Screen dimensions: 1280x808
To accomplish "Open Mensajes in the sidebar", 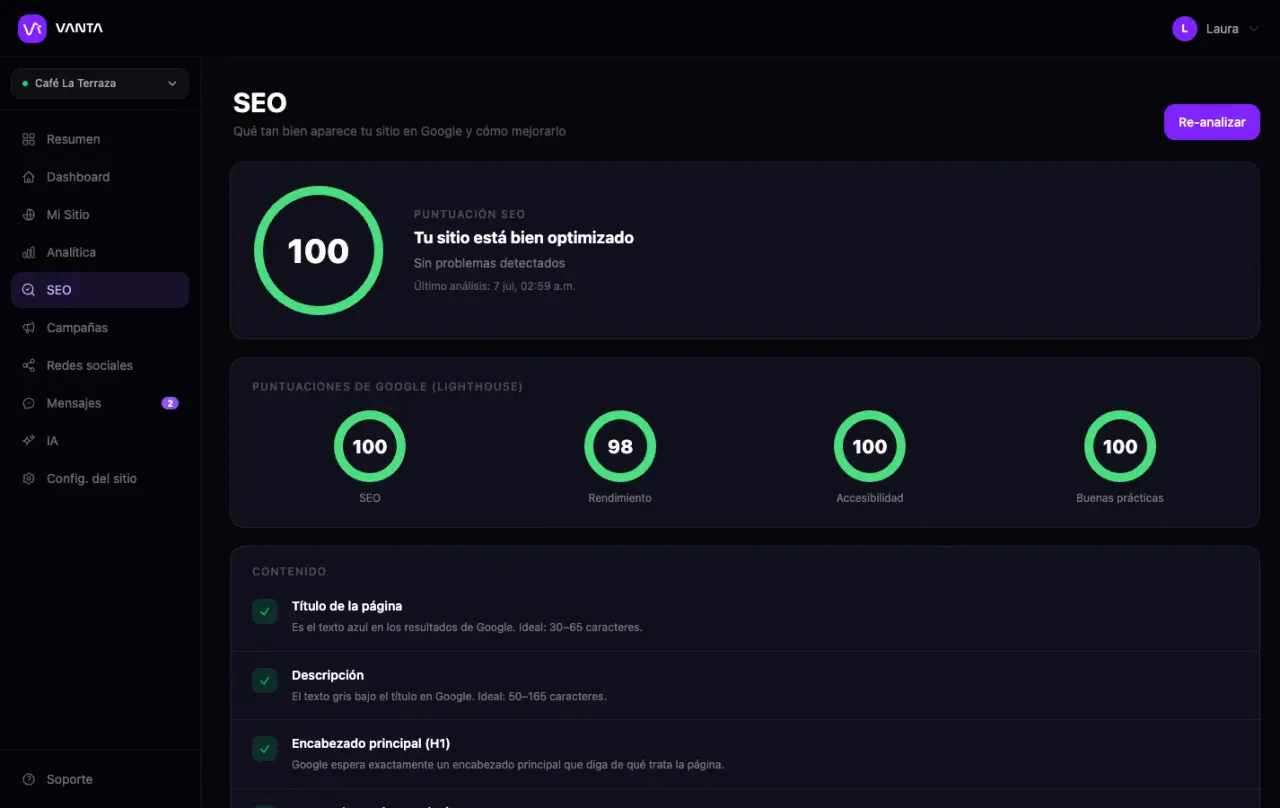I will (100, 403).
